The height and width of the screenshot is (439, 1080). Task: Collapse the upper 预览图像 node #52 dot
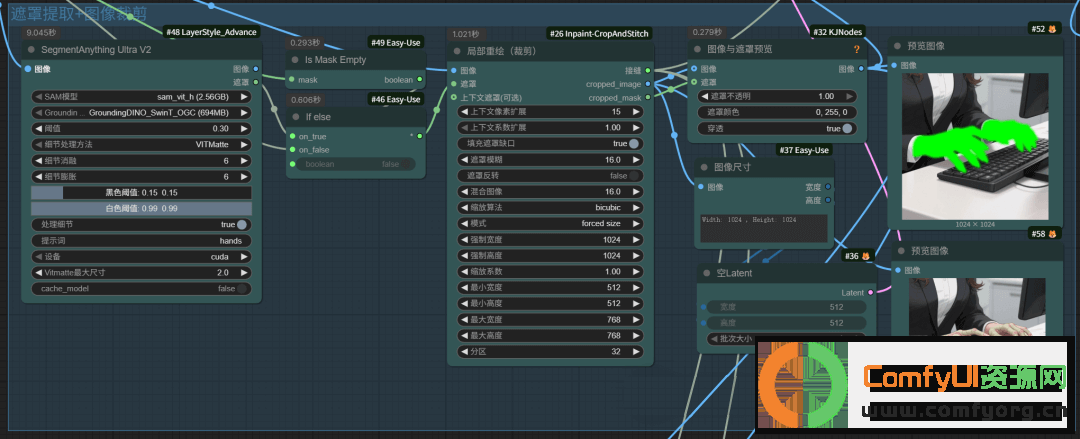[897, 46]
